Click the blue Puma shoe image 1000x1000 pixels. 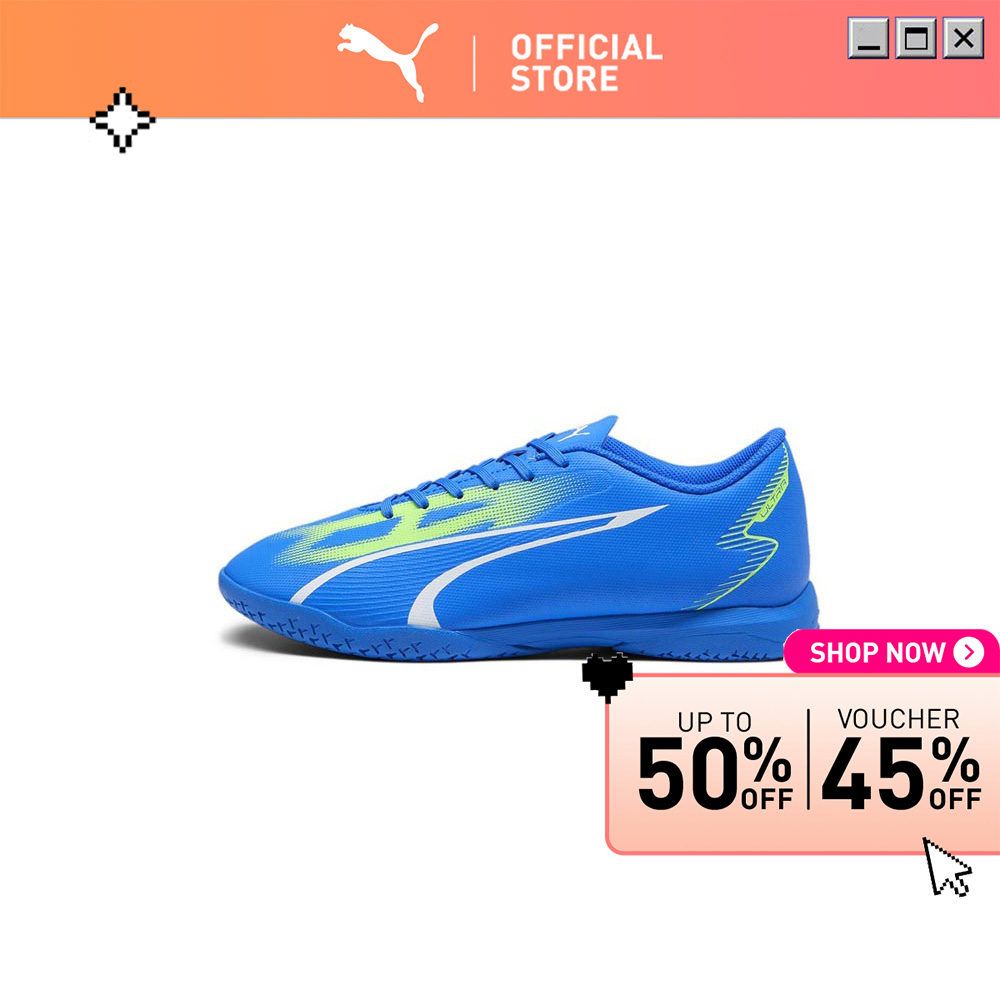[x=519, y=540]
